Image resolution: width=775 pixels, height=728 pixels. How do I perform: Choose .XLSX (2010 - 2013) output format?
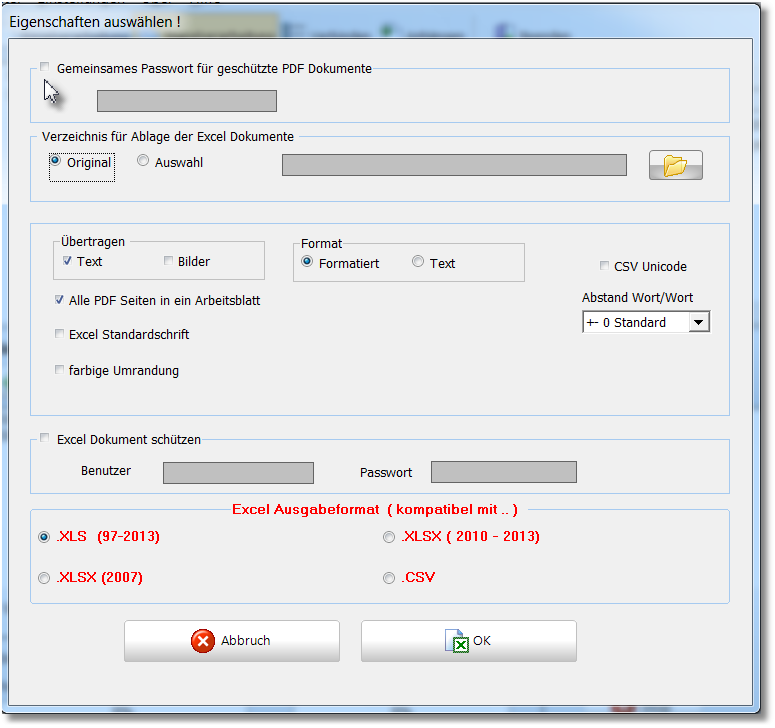[389, 537]
